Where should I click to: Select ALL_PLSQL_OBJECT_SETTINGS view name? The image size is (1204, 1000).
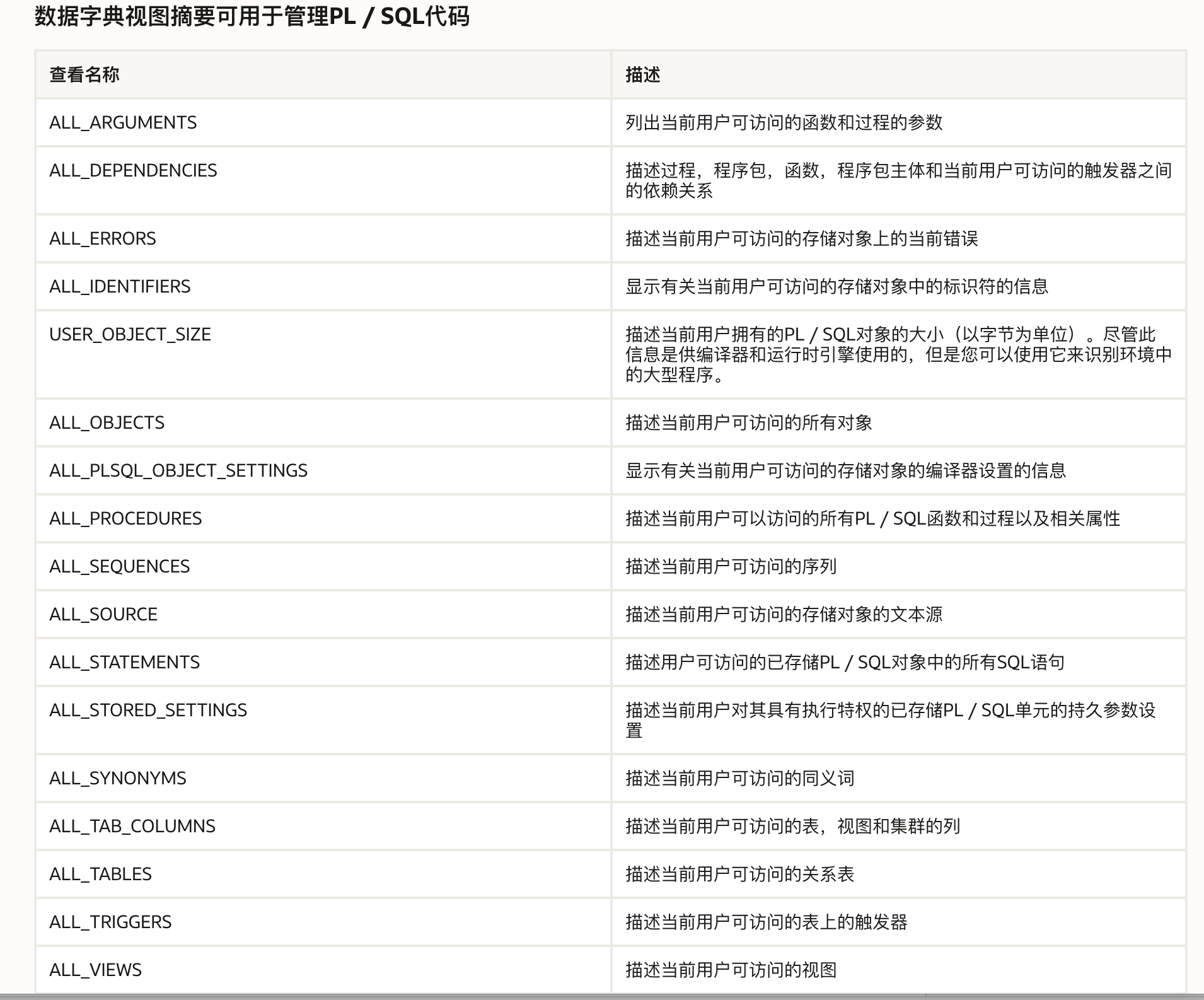point(178,470)
